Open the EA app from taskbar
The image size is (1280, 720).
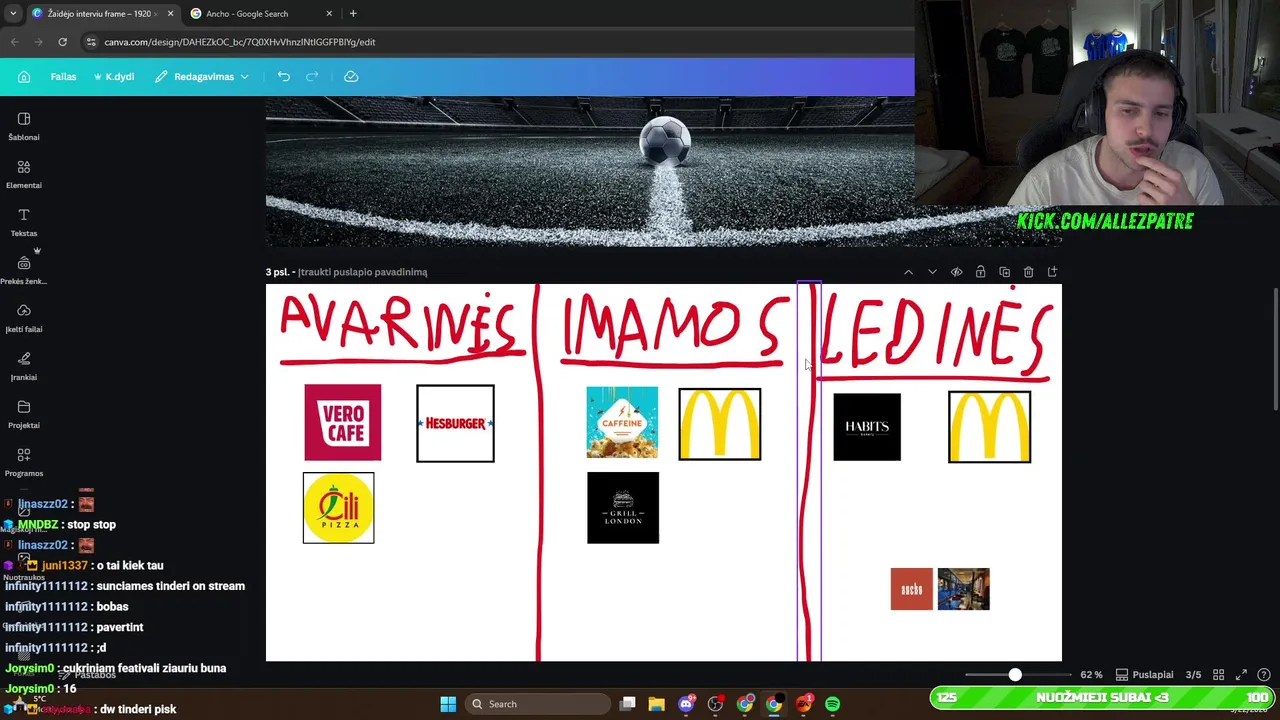(x=803, y=704)
